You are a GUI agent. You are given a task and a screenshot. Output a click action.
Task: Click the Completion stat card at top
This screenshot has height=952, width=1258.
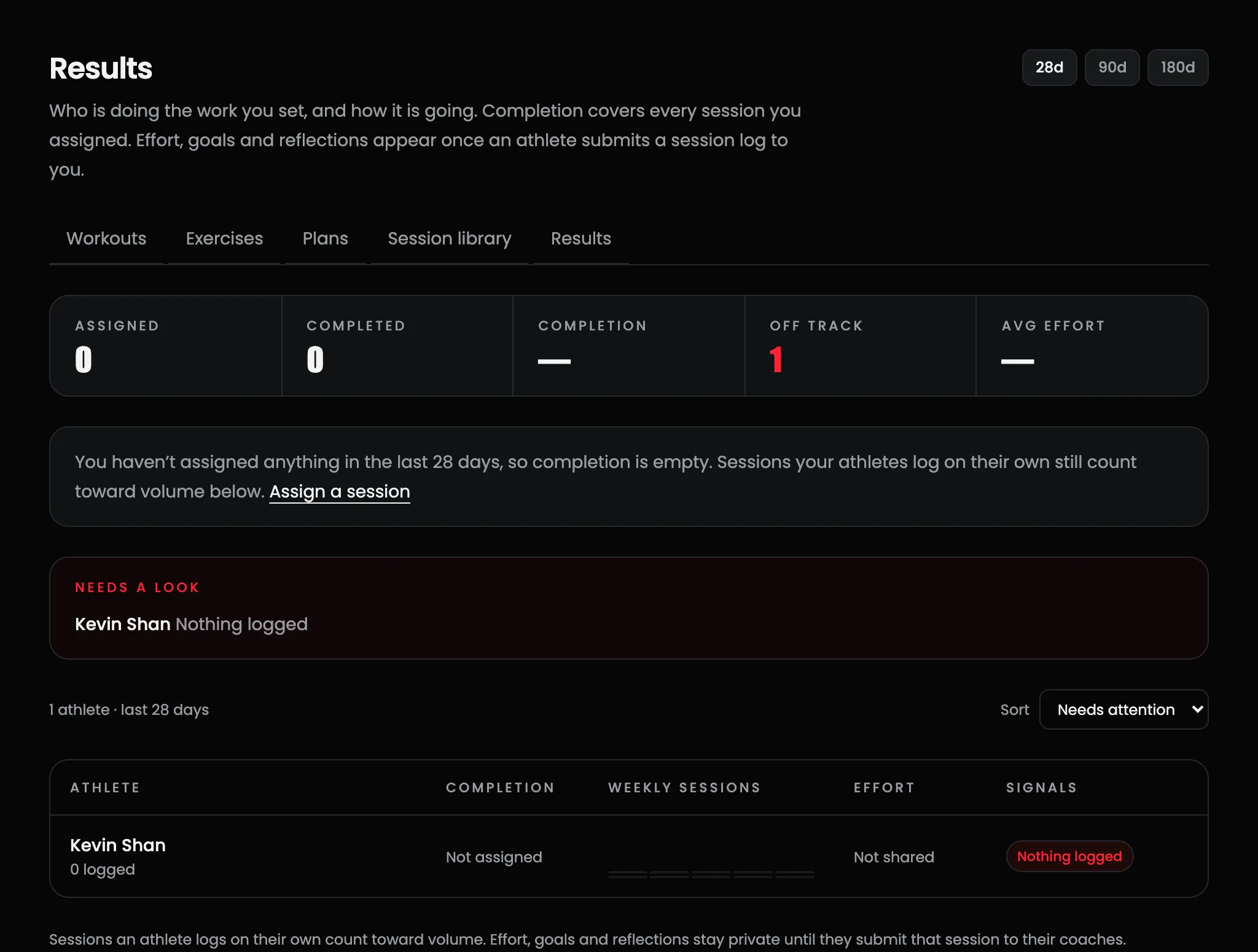(629, 346)
